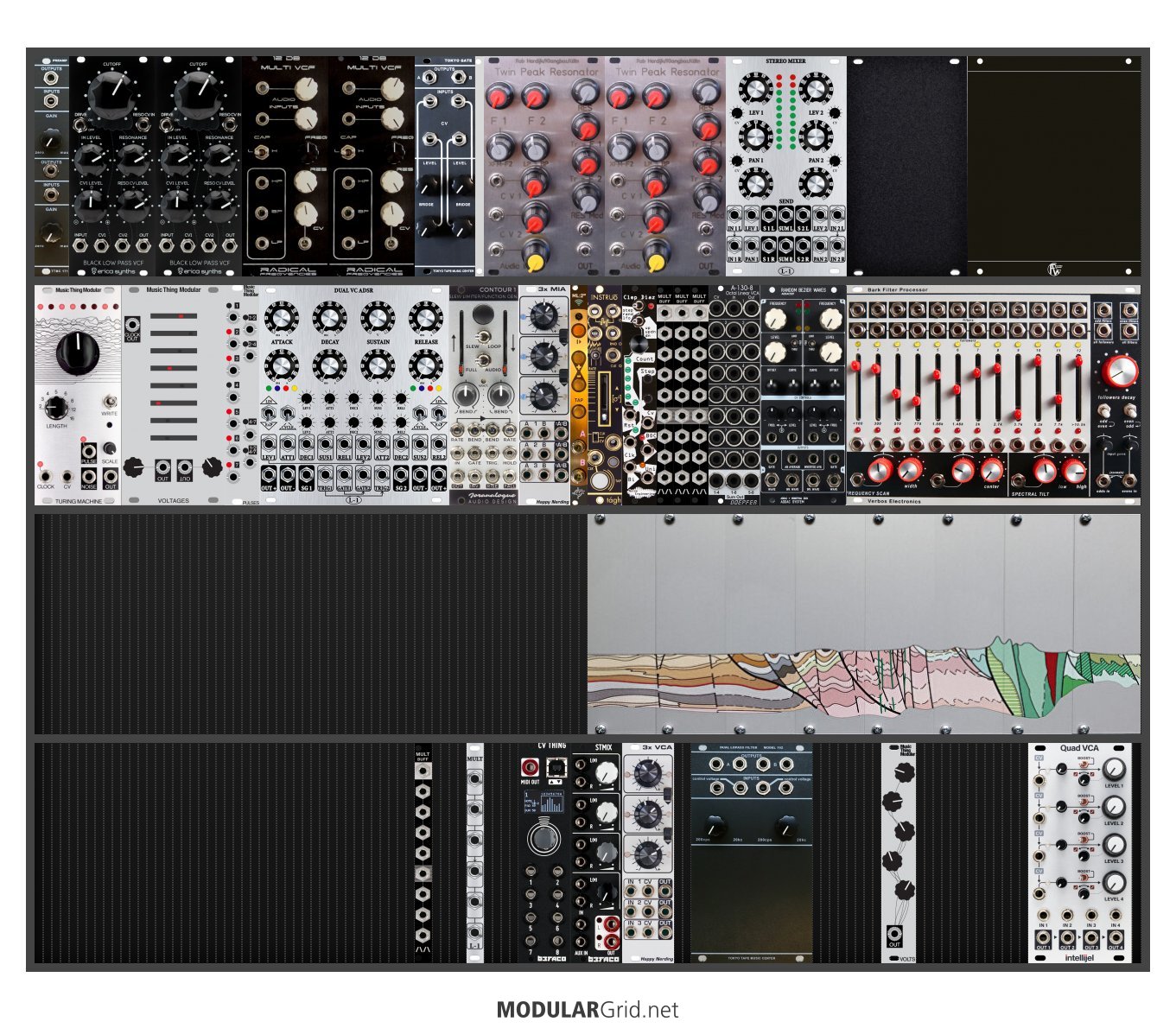This screenshot has width=1176, height=1028.
Task: Click the Turing Machine's large black main knob
Action: tap(77, 352)
